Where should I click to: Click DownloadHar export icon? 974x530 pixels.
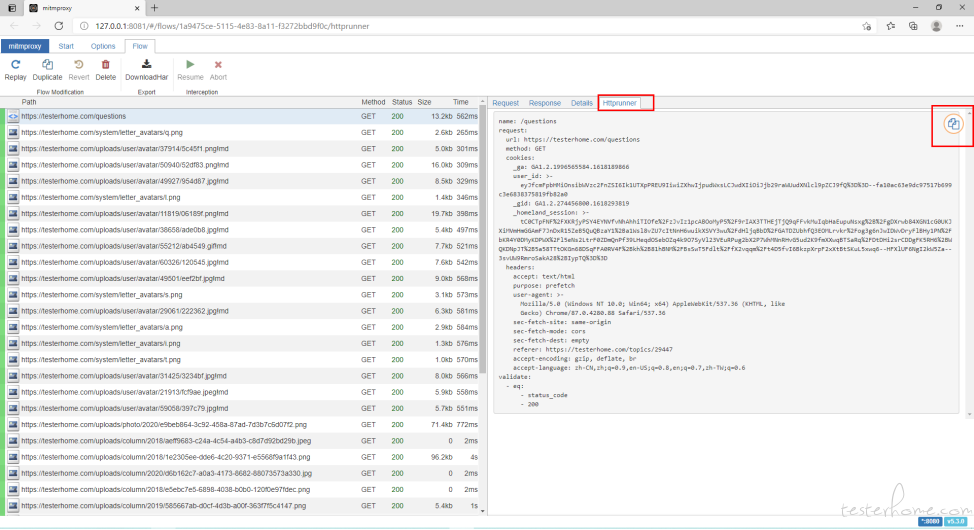[147, 64]
